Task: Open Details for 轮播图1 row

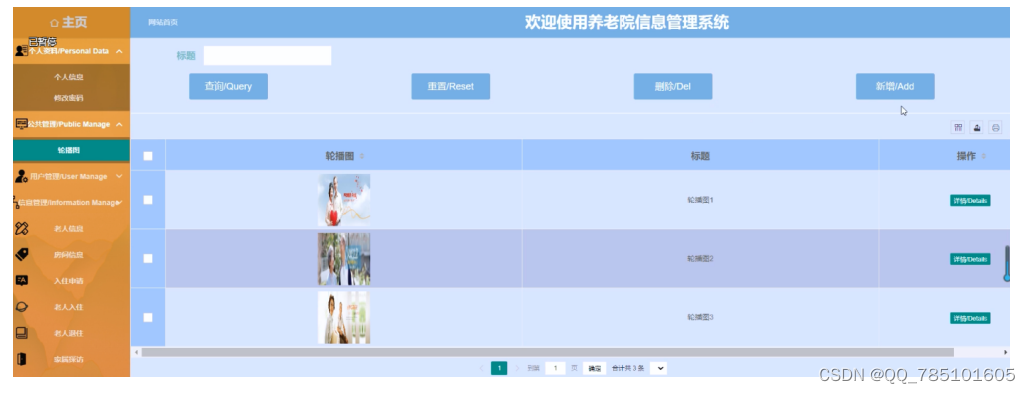Action: 970,200
